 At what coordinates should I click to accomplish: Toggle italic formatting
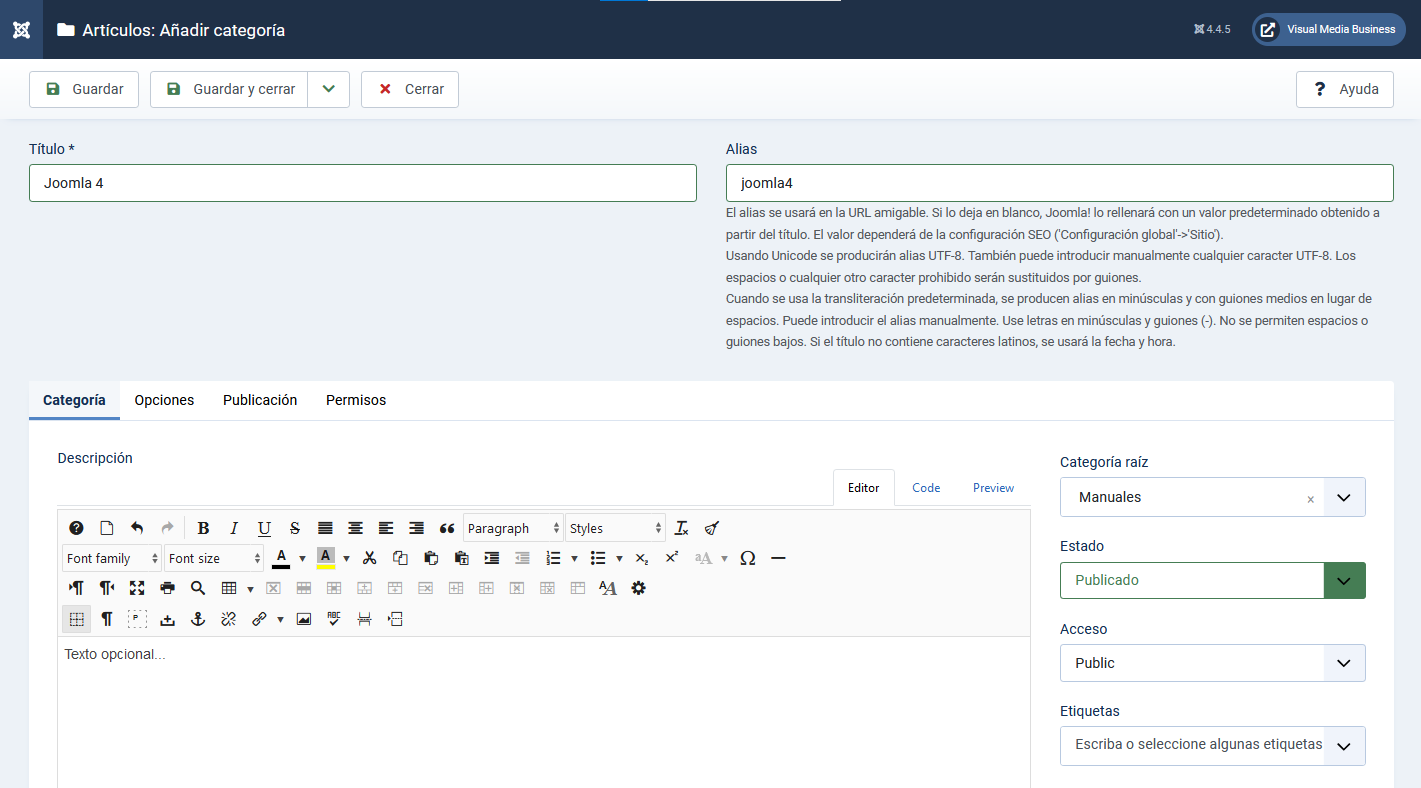pos(234,528)
